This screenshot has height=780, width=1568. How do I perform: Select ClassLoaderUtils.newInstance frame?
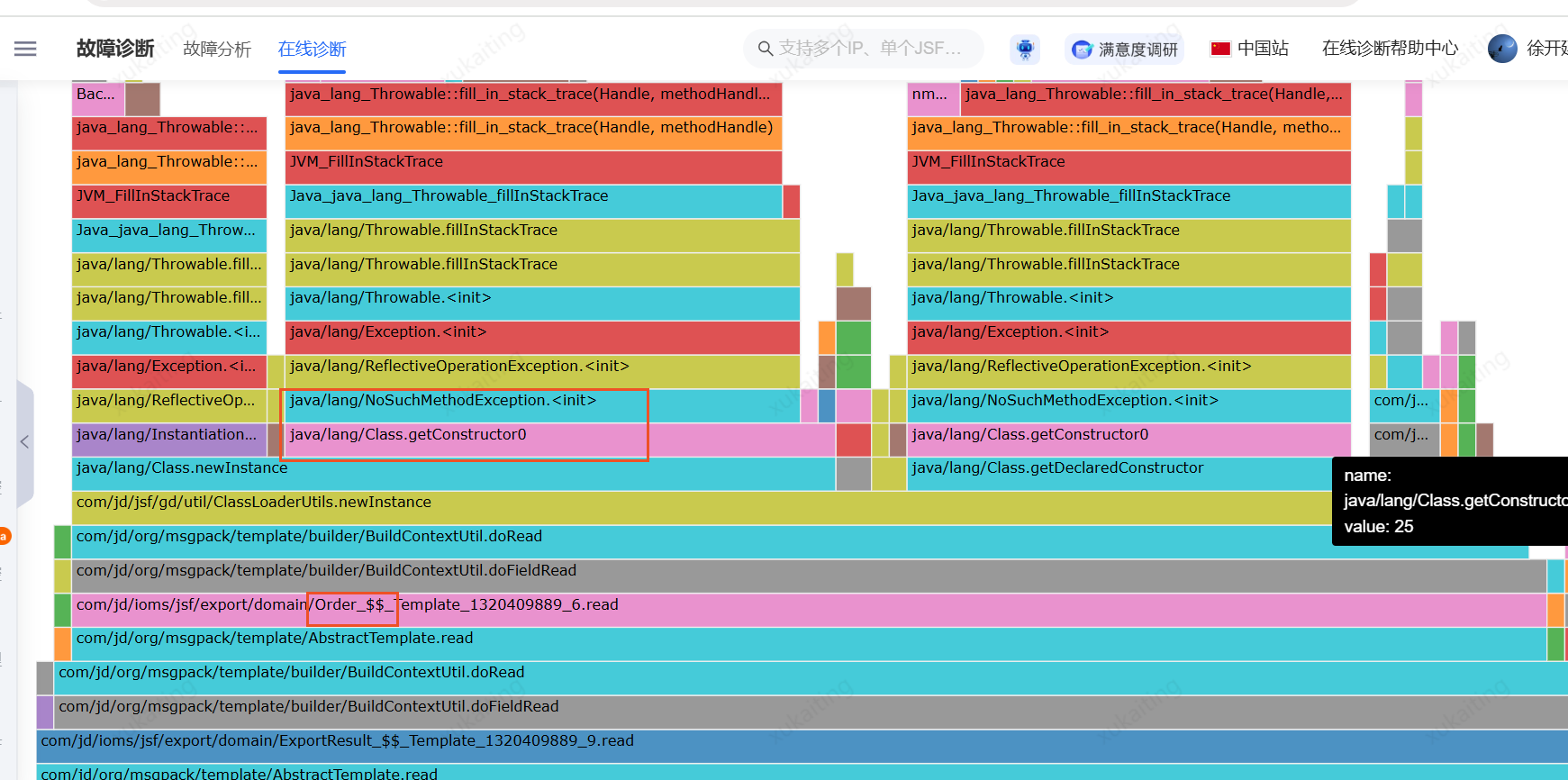702,508
